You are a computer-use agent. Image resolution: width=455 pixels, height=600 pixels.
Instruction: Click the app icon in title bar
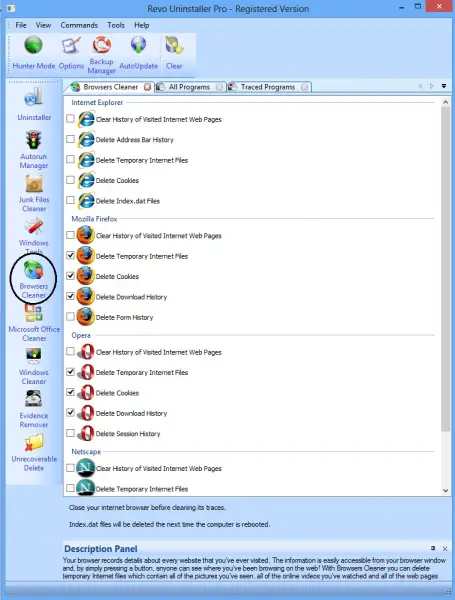click(11, 8)
